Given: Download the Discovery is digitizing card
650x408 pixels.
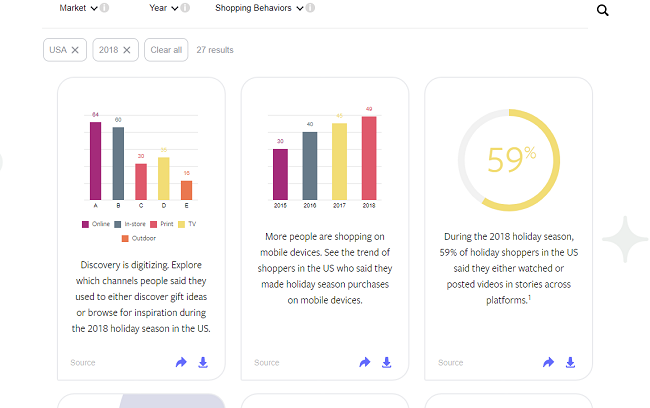Looking at the screenshot, I should click(x=203, y=362).
